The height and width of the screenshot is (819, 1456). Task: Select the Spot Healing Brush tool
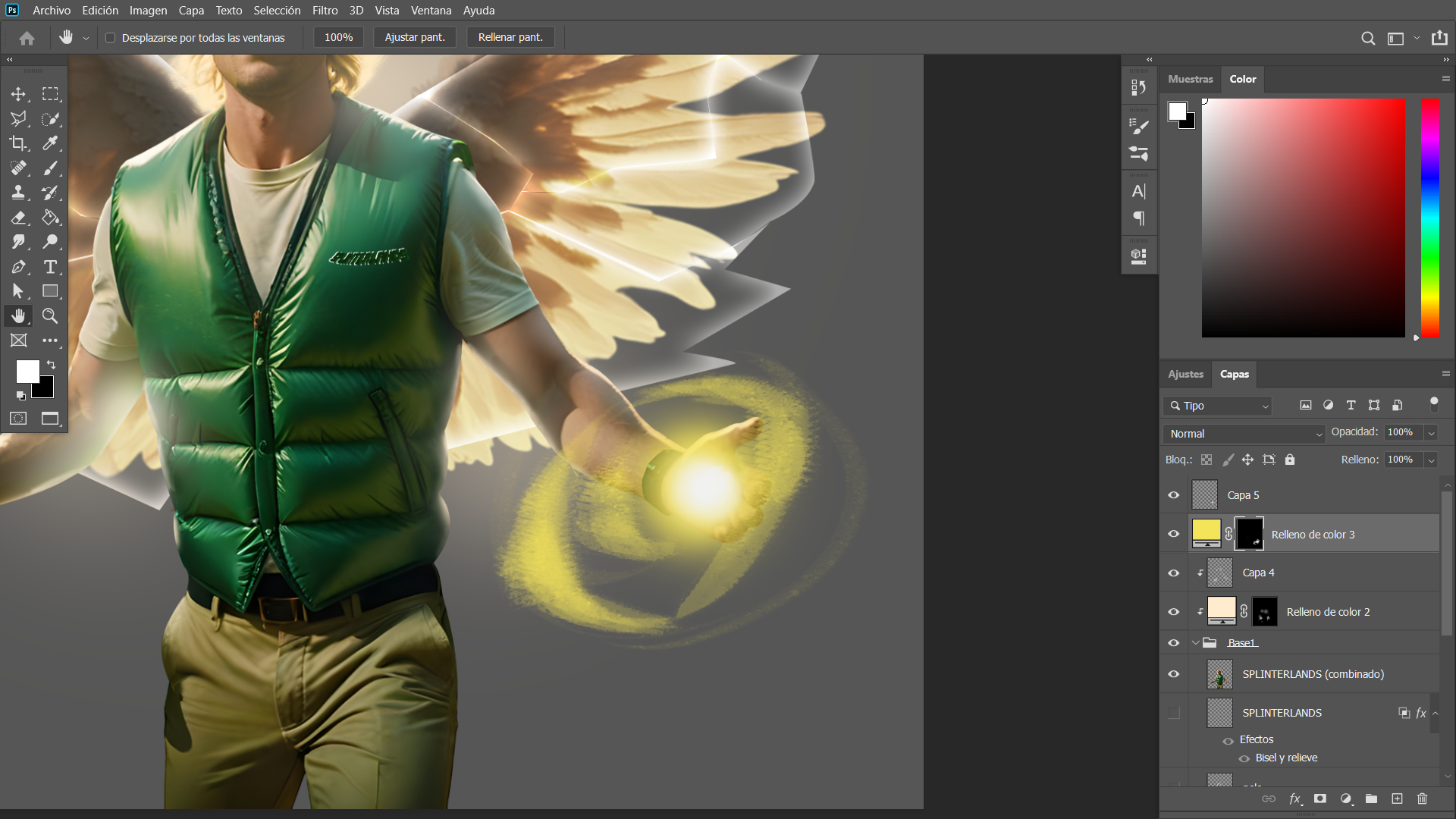(x=18, y=168)
